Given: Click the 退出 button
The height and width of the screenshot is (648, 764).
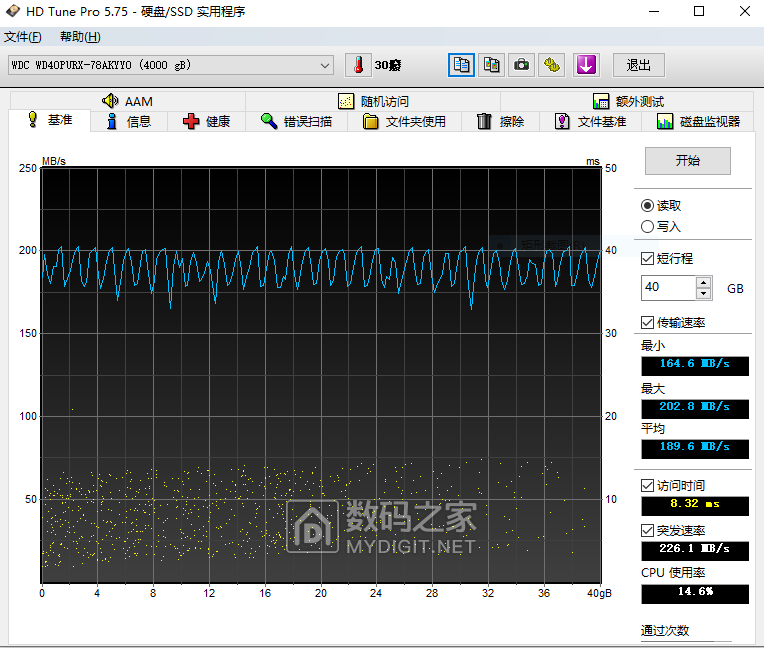Looking at the screenshot, I should pyautogui.click(x=638, y=65).
